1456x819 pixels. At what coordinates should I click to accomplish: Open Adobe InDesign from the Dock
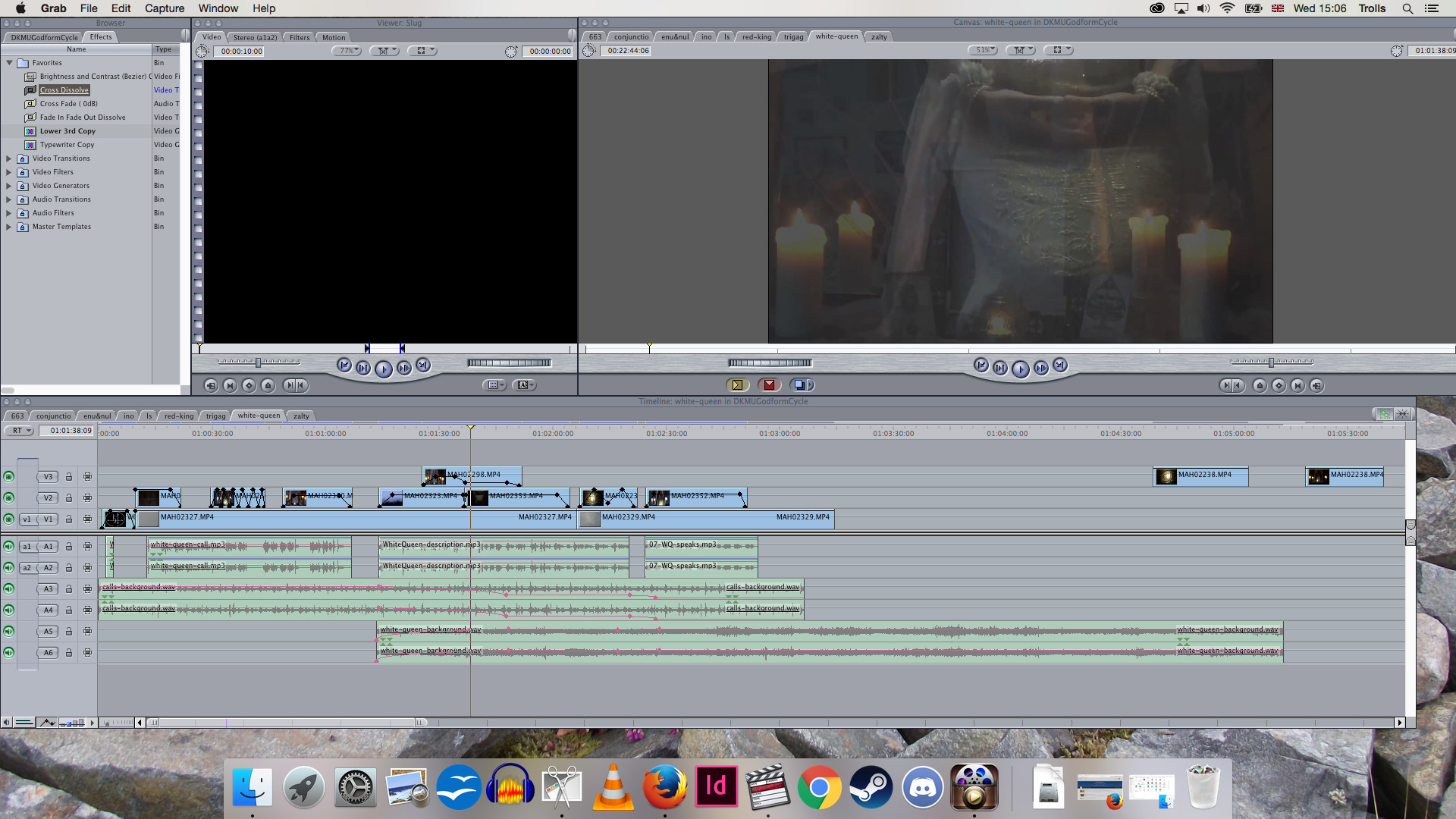point(717,786)
